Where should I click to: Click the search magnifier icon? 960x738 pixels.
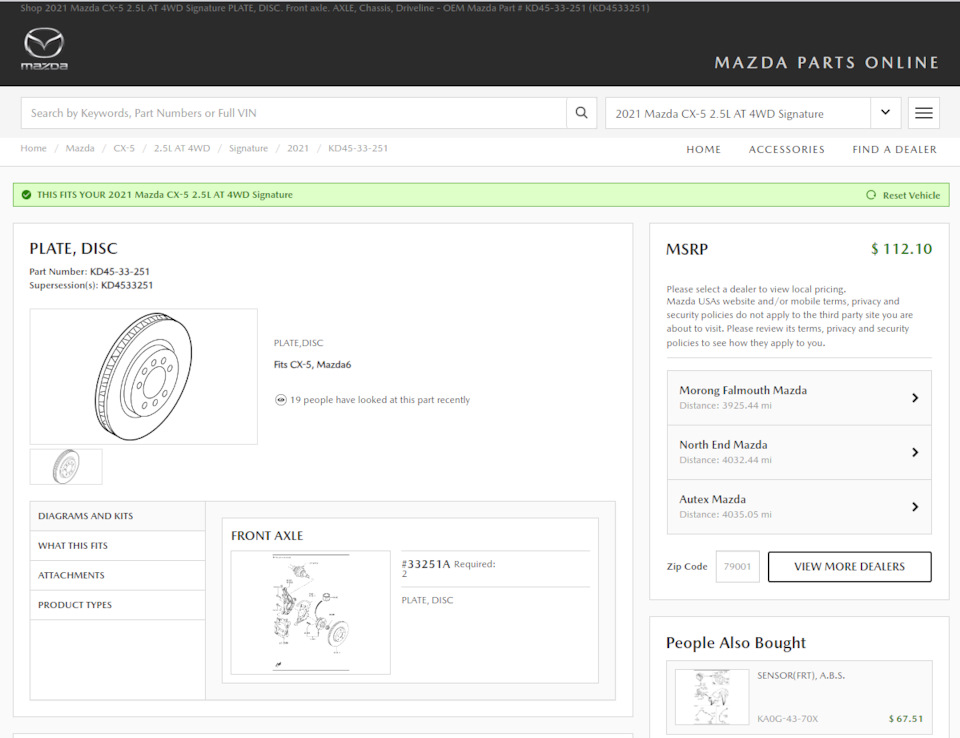tap(581, 113)
